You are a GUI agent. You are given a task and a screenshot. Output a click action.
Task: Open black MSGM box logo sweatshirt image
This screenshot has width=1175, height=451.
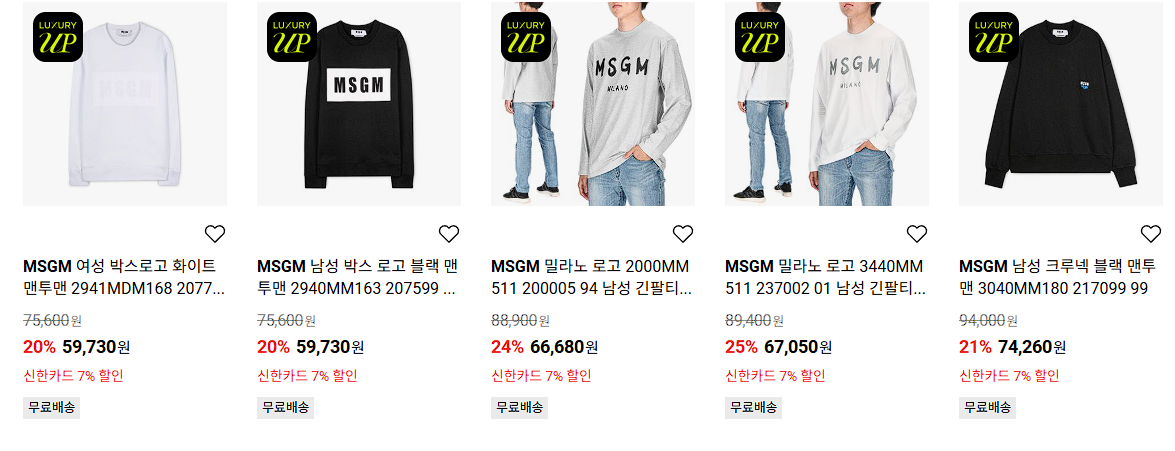(359, 104)
